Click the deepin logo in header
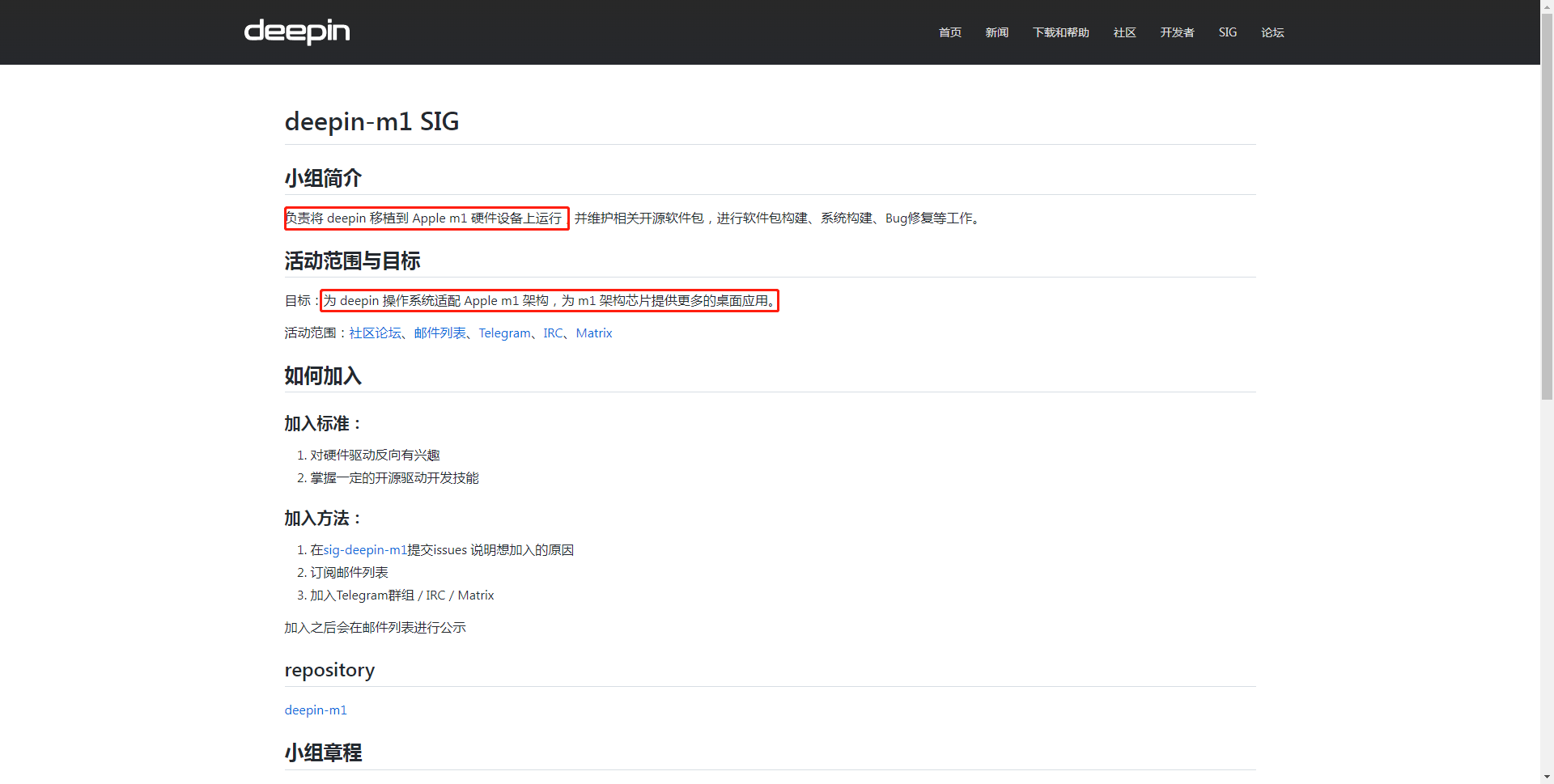This screenshot has width=1554, height=784. tap(297, 32)
